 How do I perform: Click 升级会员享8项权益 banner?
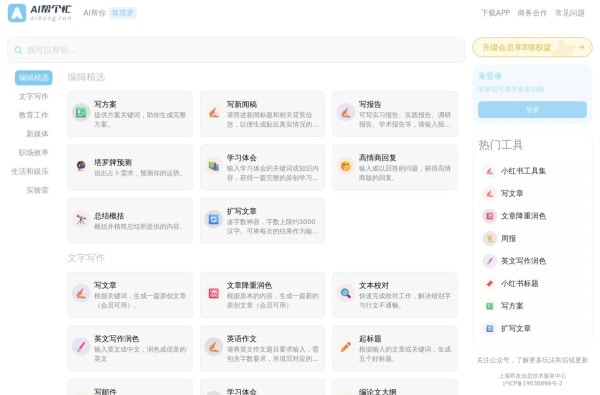532,47
